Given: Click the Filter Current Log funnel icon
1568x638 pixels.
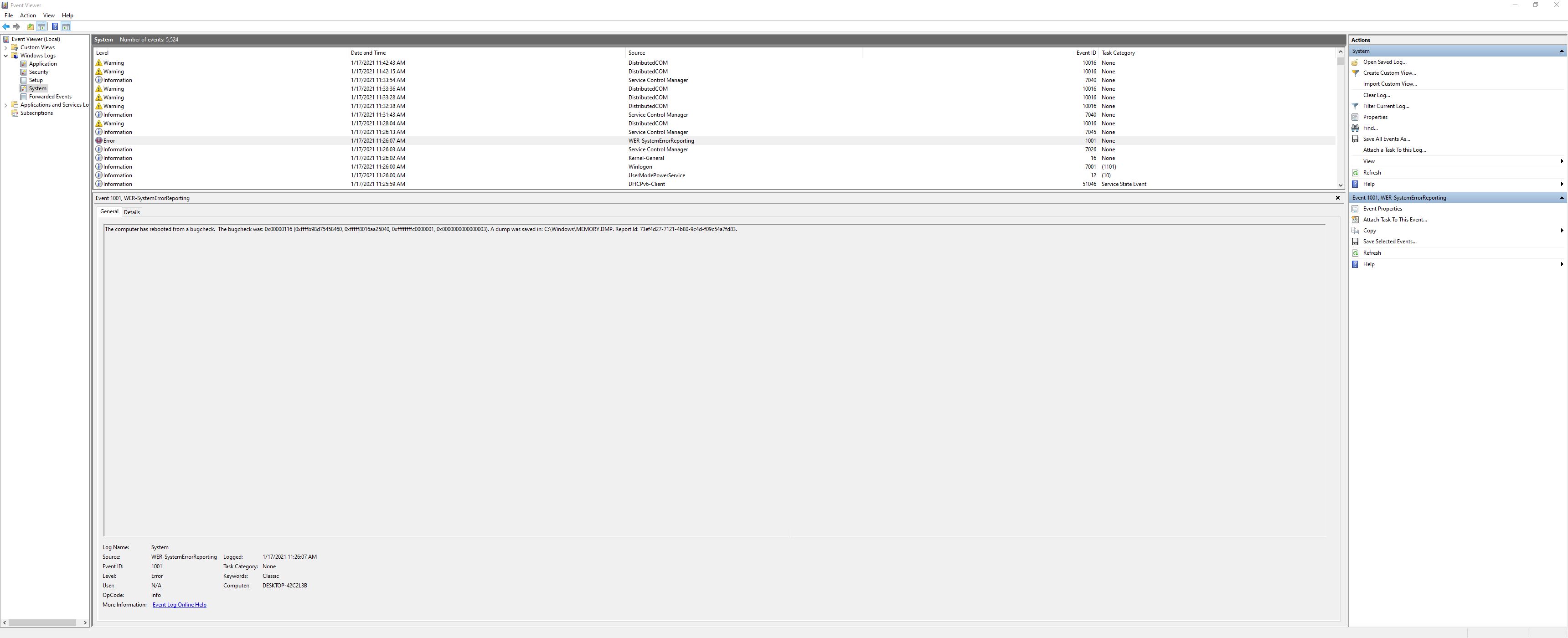Looking at the screenshot, I should click(x=1356, y=106).
